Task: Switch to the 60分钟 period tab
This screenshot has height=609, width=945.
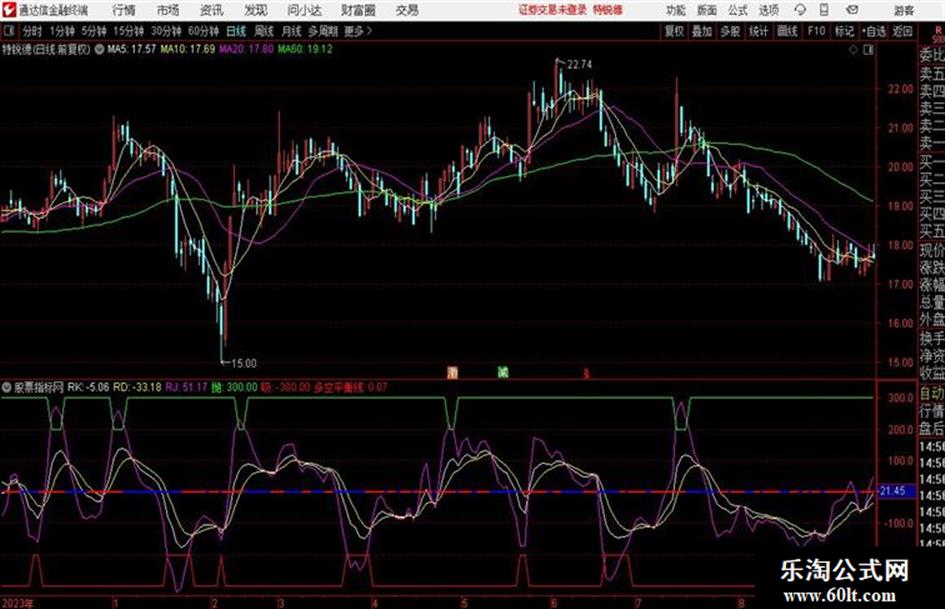Action: point(203,31)
